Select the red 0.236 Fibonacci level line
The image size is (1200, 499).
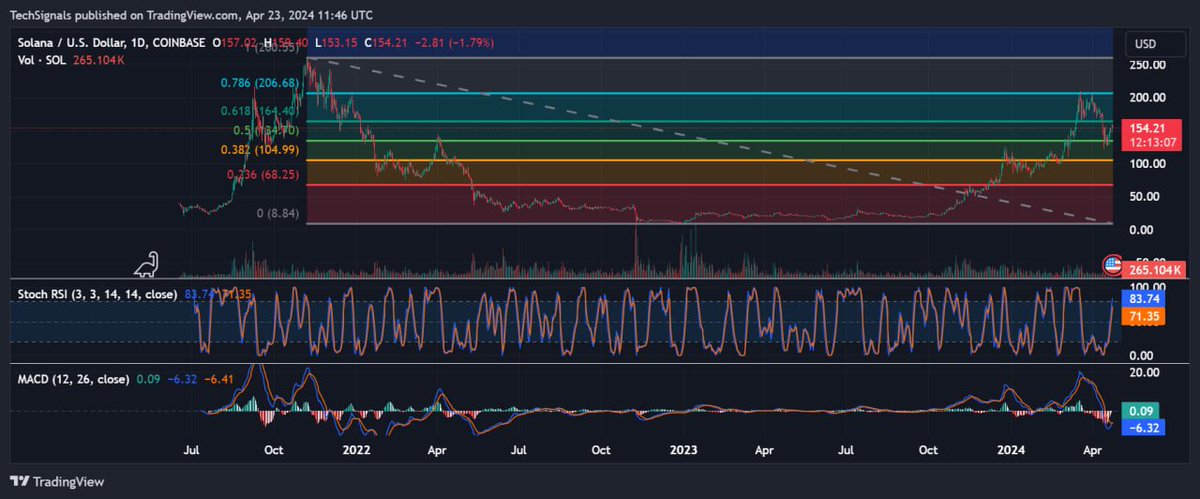[710, 185]
